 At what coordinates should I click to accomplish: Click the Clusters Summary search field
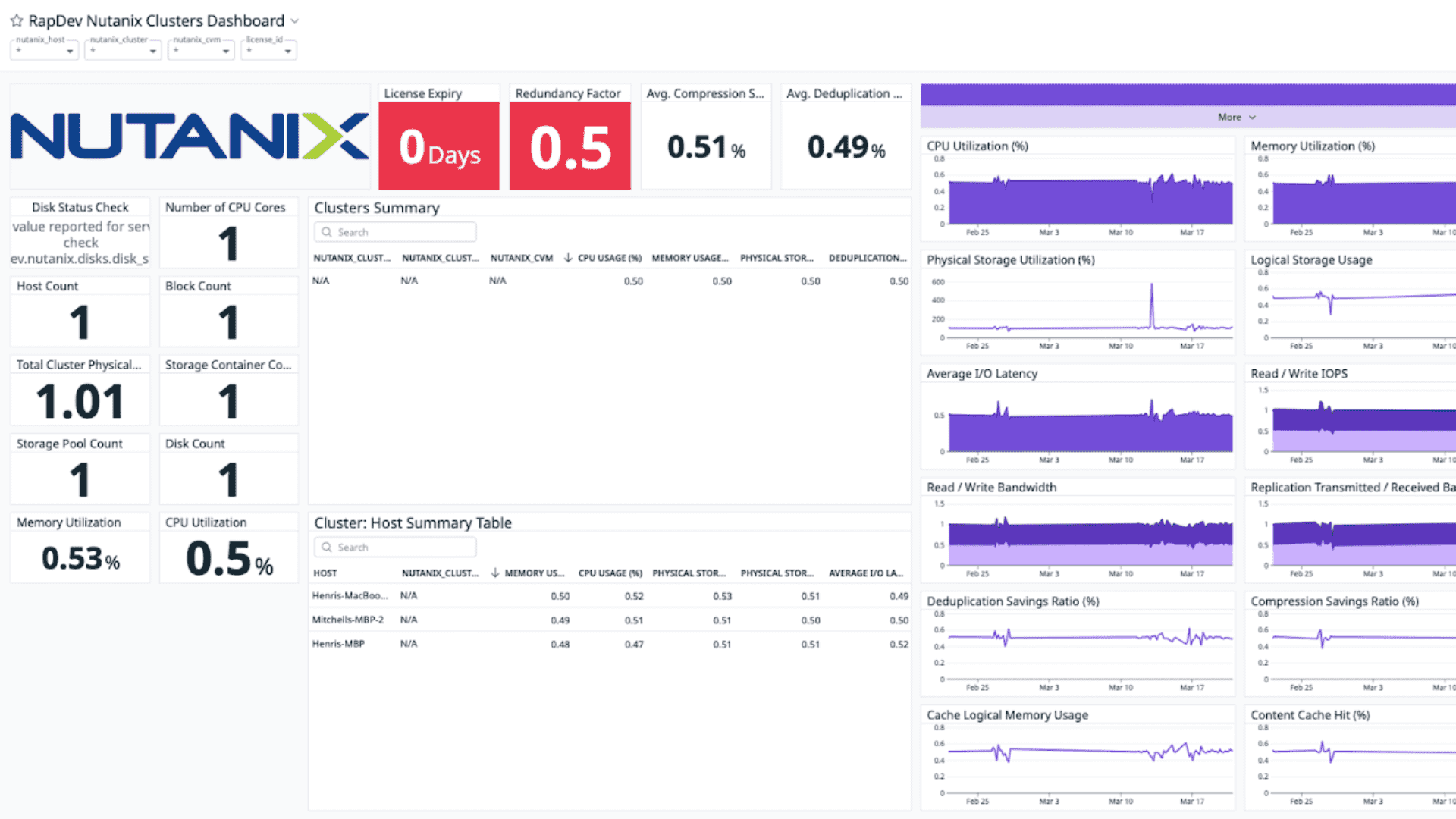point(395,232)
